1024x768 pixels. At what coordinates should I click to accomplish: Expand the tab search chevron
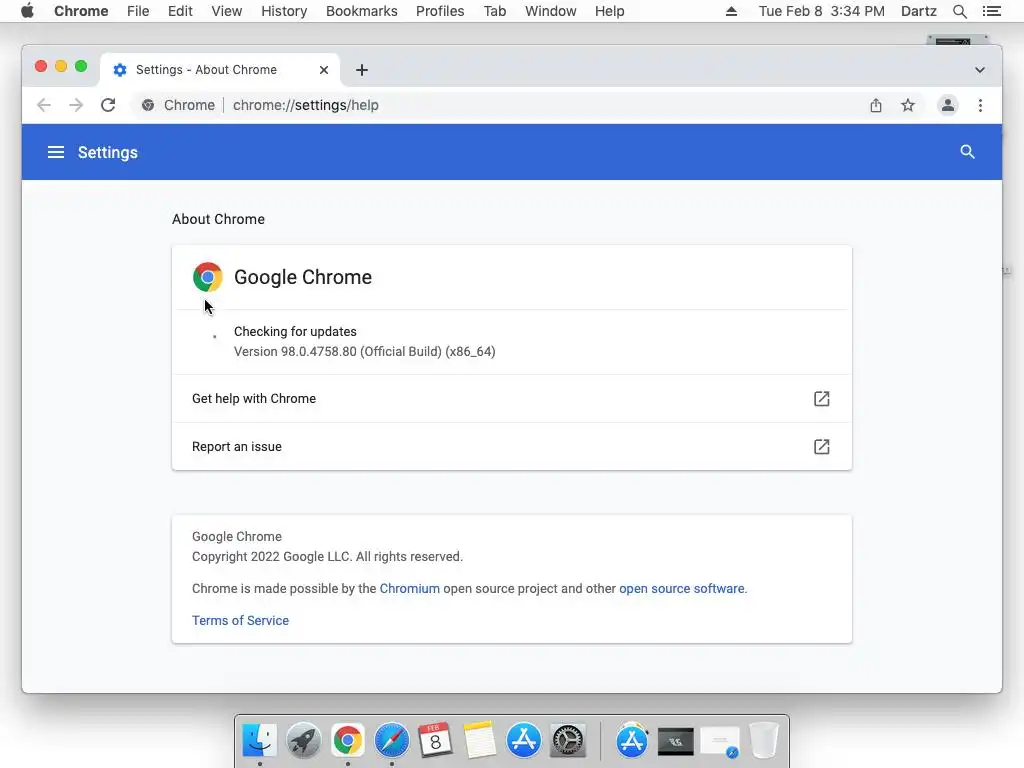tap(980, 70)
